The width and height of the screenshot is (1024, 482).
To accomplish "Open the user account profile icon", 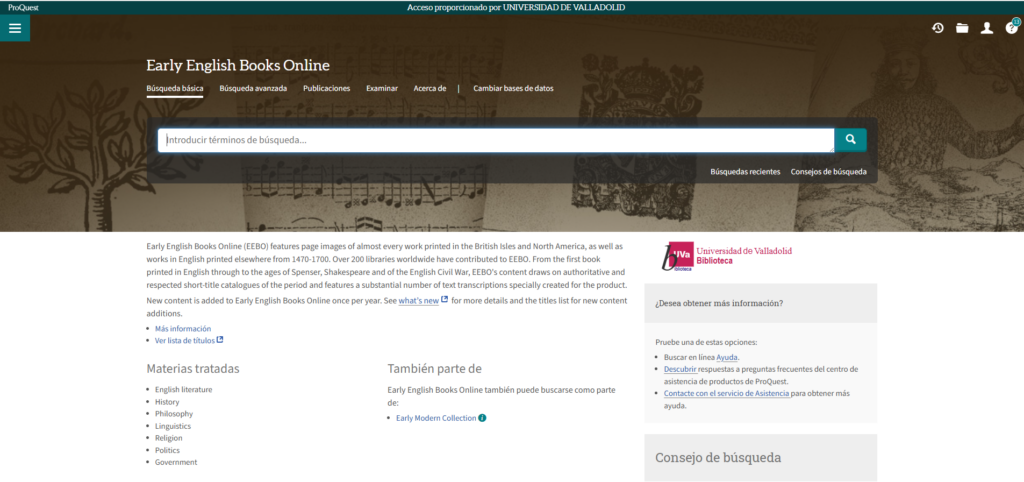I will pos(987,28).
